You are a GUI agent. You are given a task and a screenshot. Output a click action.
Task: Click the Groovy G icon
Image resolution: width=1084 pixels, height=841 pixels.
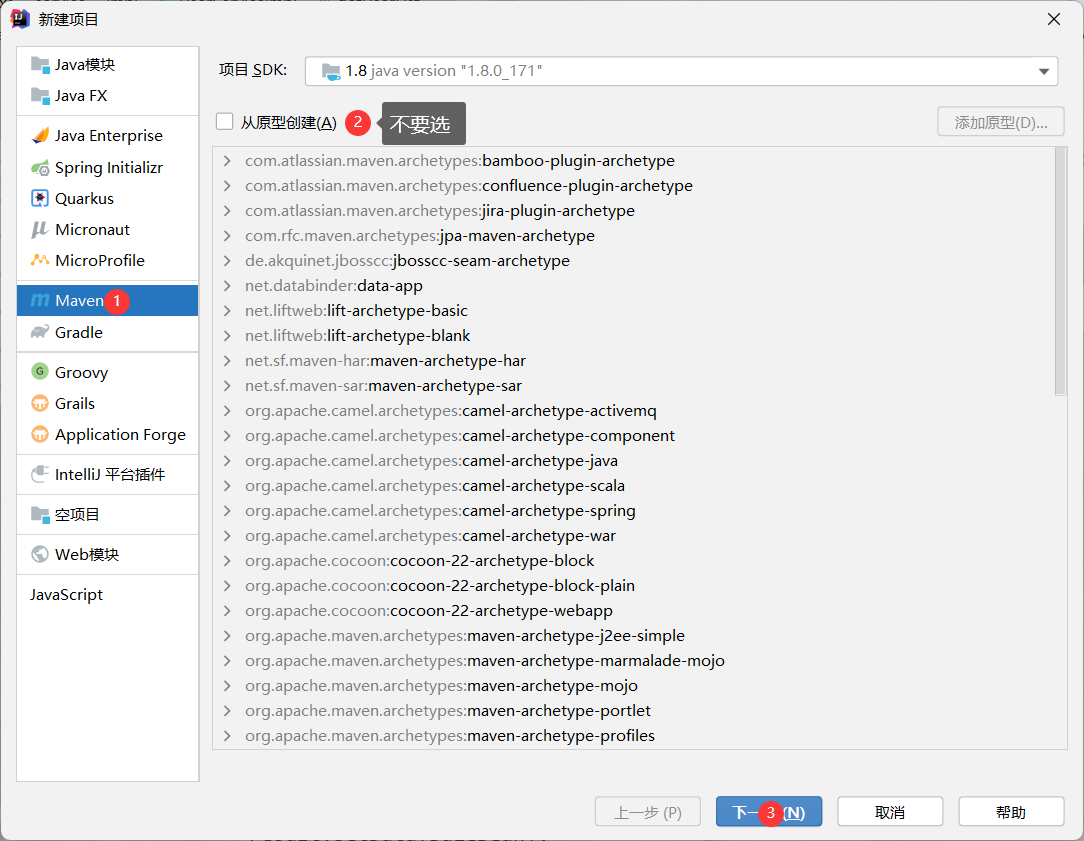[40, 372]
